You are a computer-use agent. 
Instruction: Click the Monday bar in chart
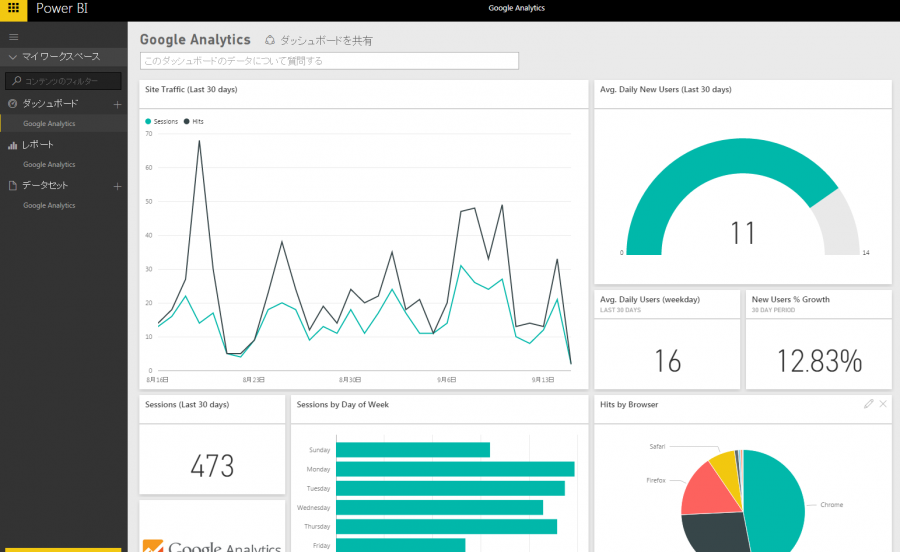(455, 469)
